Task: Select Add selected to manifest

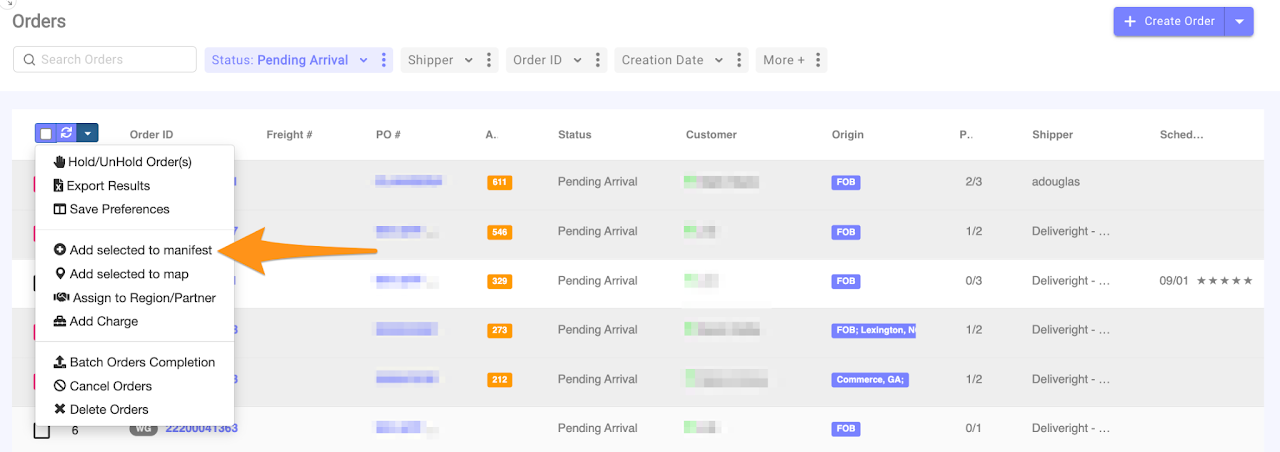Action: pos(134,250)
